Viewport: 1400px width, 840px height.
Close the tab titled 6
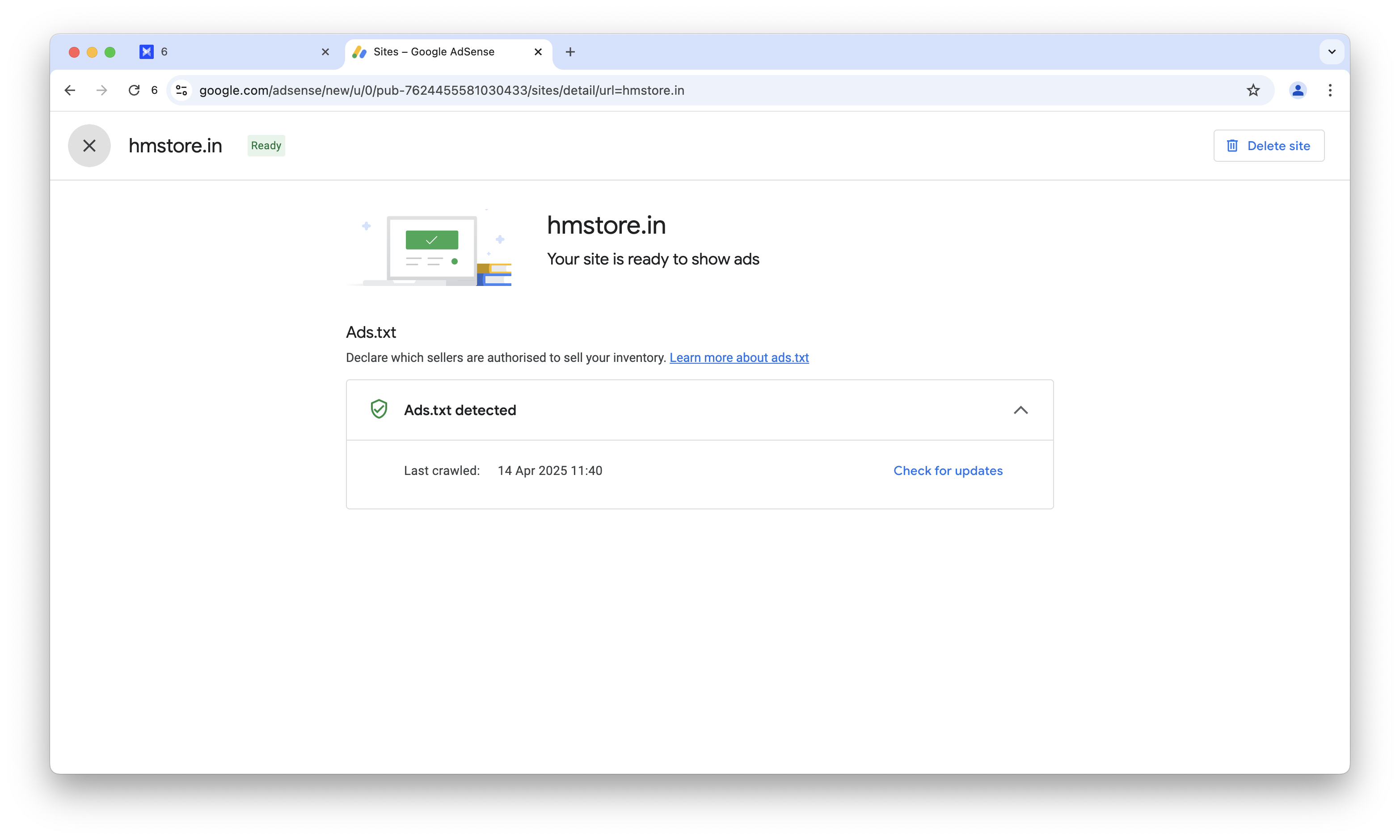click(x=325, y=52)
